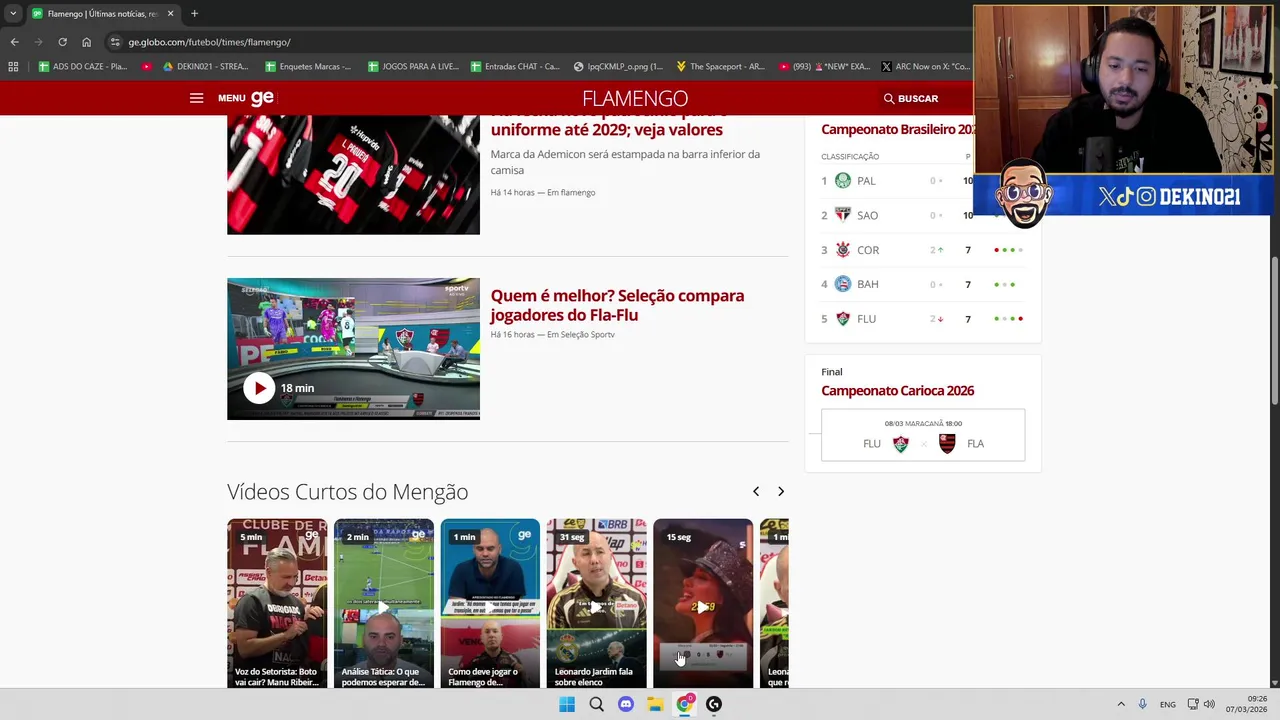Image resolution: width=1280 pixels, height=720 pixels.
Task: Open The Spaceport bookmark
Action: [720, 66]
